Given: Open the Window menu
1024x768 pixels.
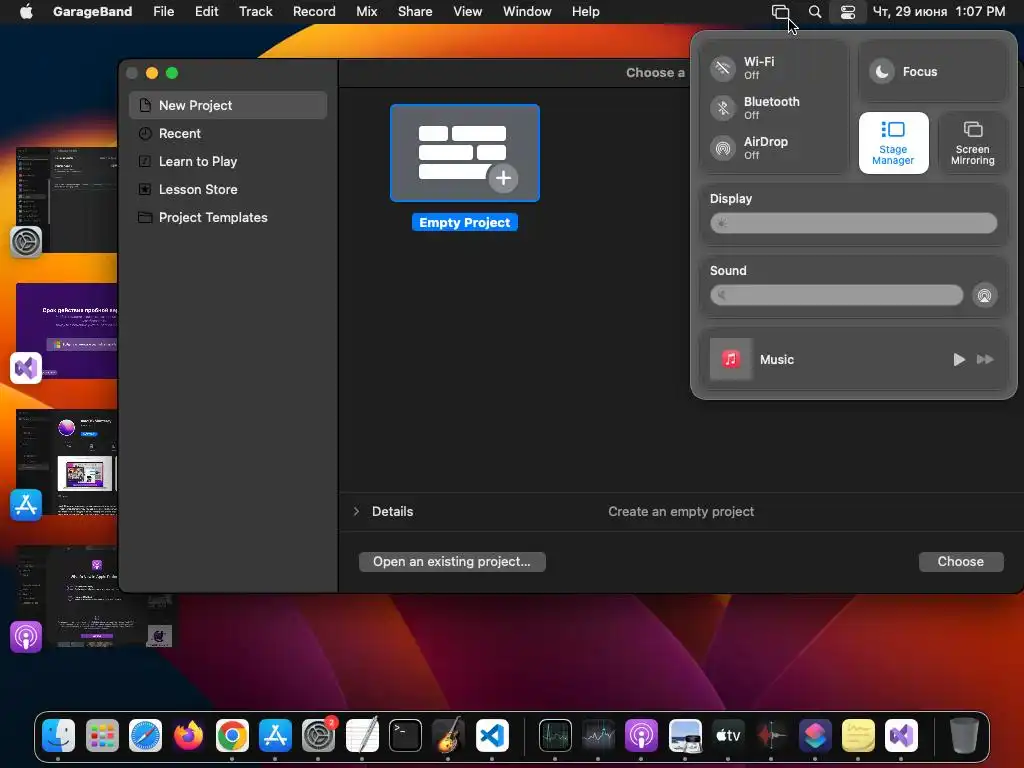Looking at the screenshot, I should pyautogui.click(x=527, y=12).
